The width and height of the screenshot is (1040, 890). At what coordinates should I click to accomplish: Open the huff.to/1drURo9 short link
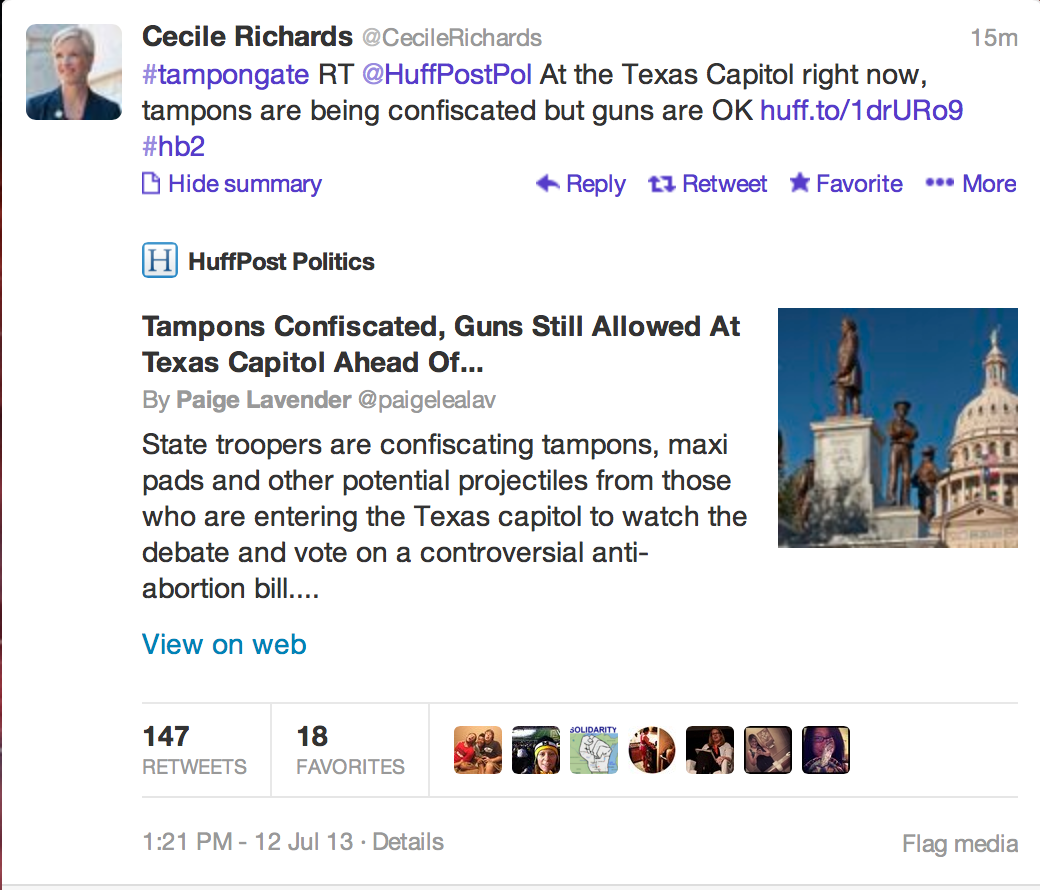[861, 110]
